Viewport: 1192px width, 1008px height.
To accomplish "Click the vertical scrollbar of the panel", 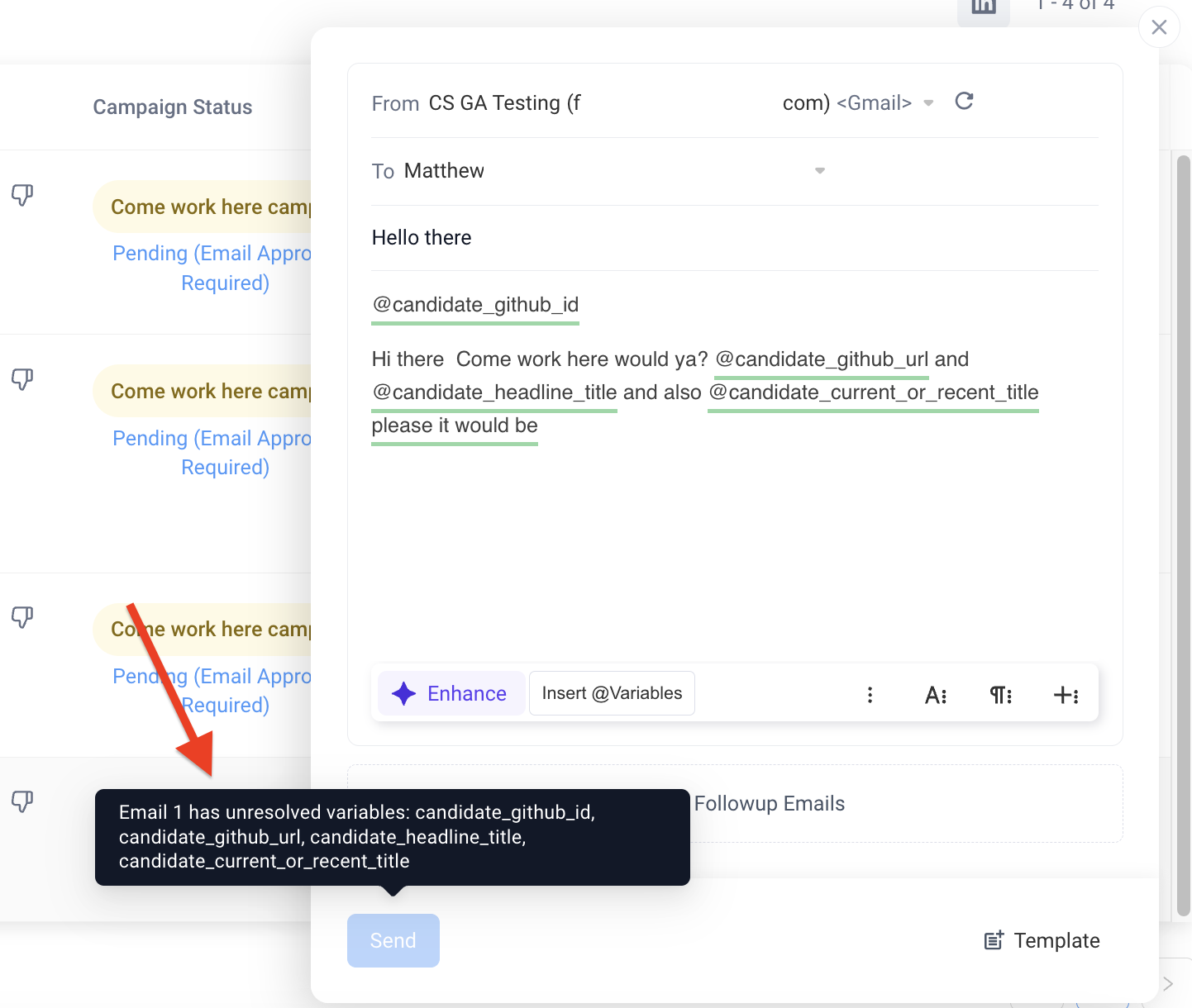I will tap(1183, 535).
